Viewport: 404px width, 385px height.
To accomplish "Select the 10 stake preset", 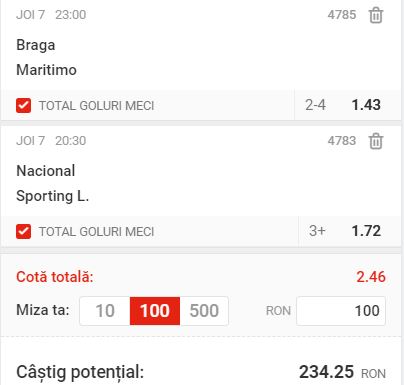I will (x=105, y=311).
